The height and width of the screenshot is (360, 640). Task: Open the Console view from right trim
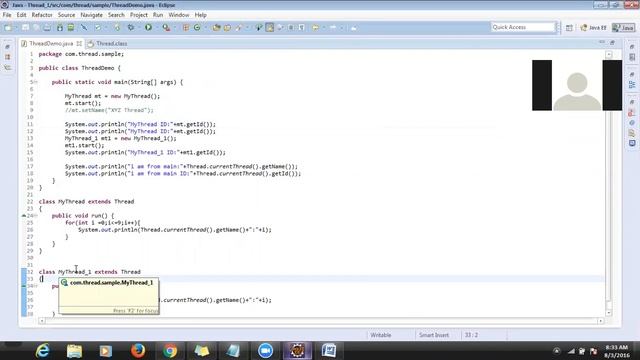click(632, 143)
